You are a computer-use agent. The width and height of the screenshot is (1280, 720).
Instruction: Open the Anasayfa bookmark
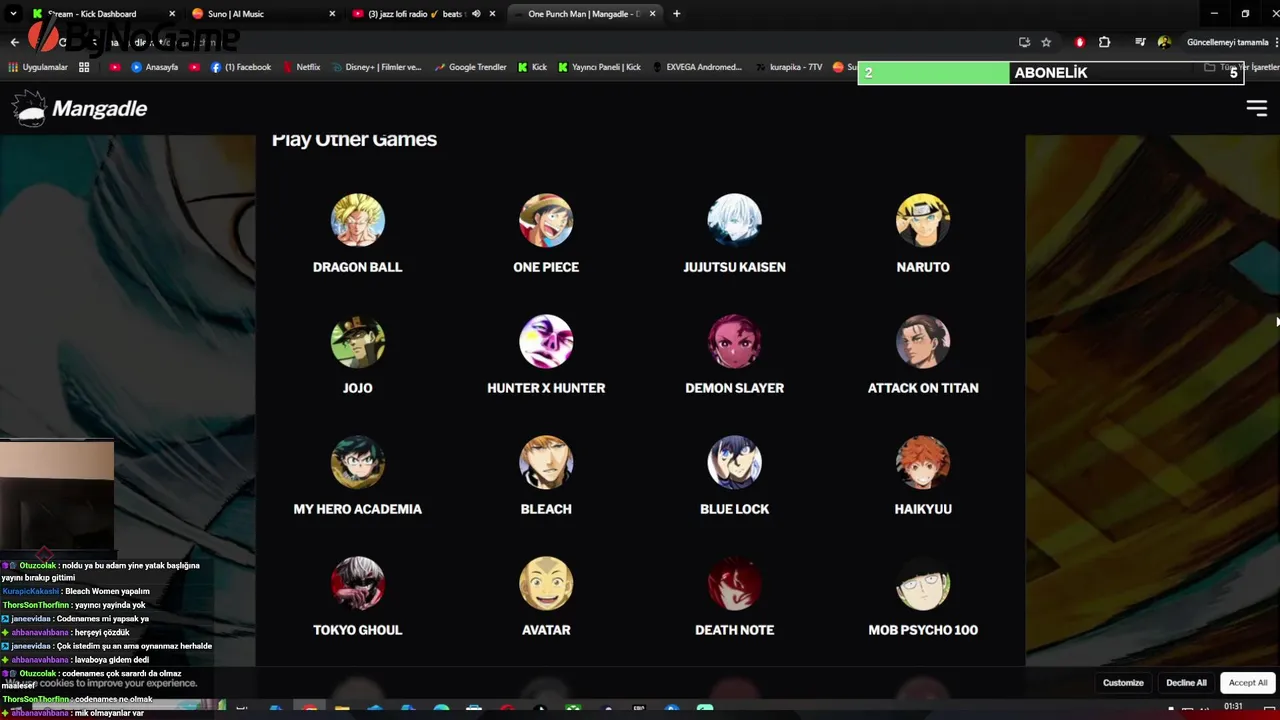(155, 67)
